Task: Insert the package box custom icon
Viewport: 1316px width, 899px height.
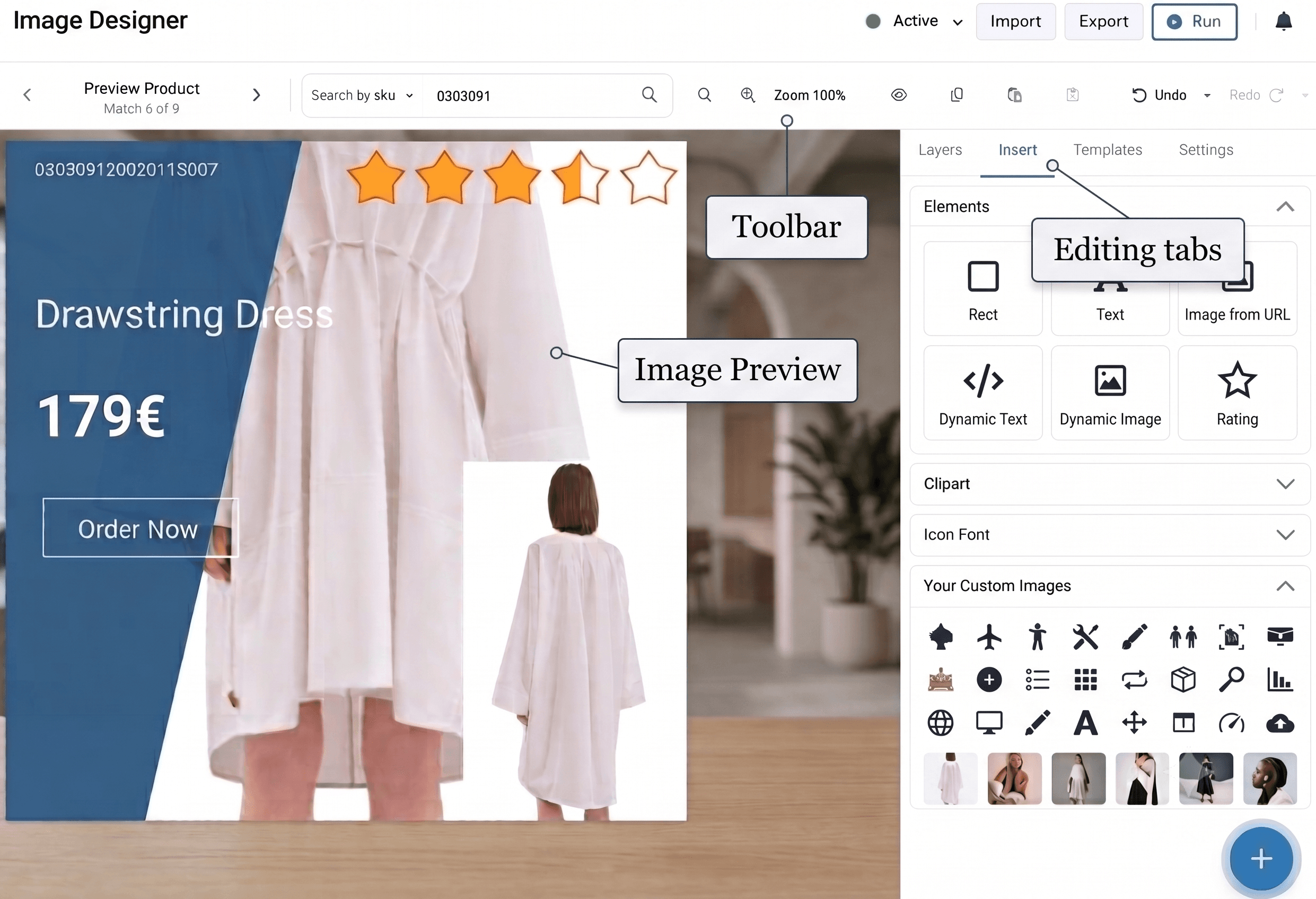Action: [1183, 680]
